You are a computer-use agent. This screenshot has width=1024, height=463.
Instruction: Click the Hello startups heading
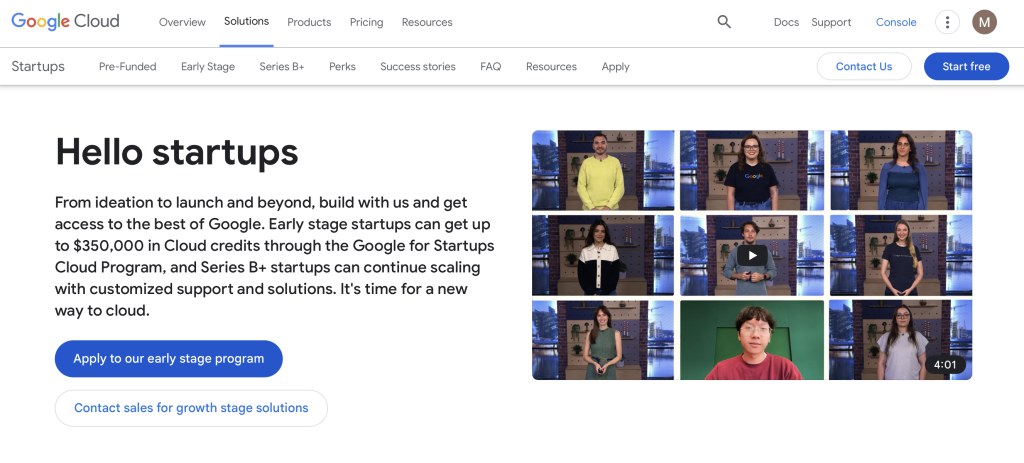point(177,152)
